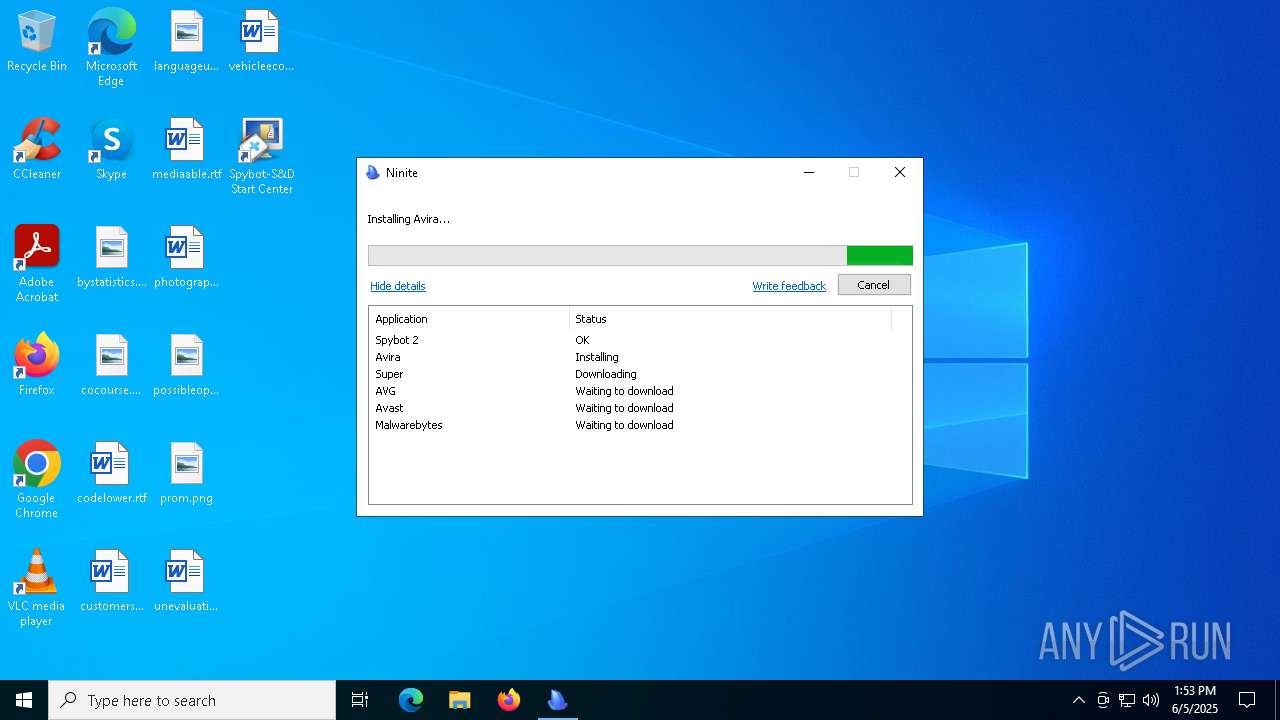Click the Write feedback link
1280x720 pixels.
(x=789, y=286)
